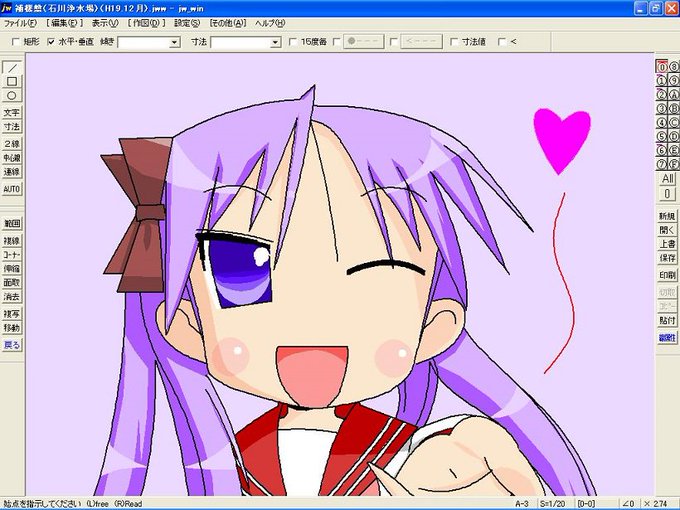Image resolution: width=680 pixels, height=510 pixels.
Task: Save as using 保存 button
Action: click(x=667, y=258)
